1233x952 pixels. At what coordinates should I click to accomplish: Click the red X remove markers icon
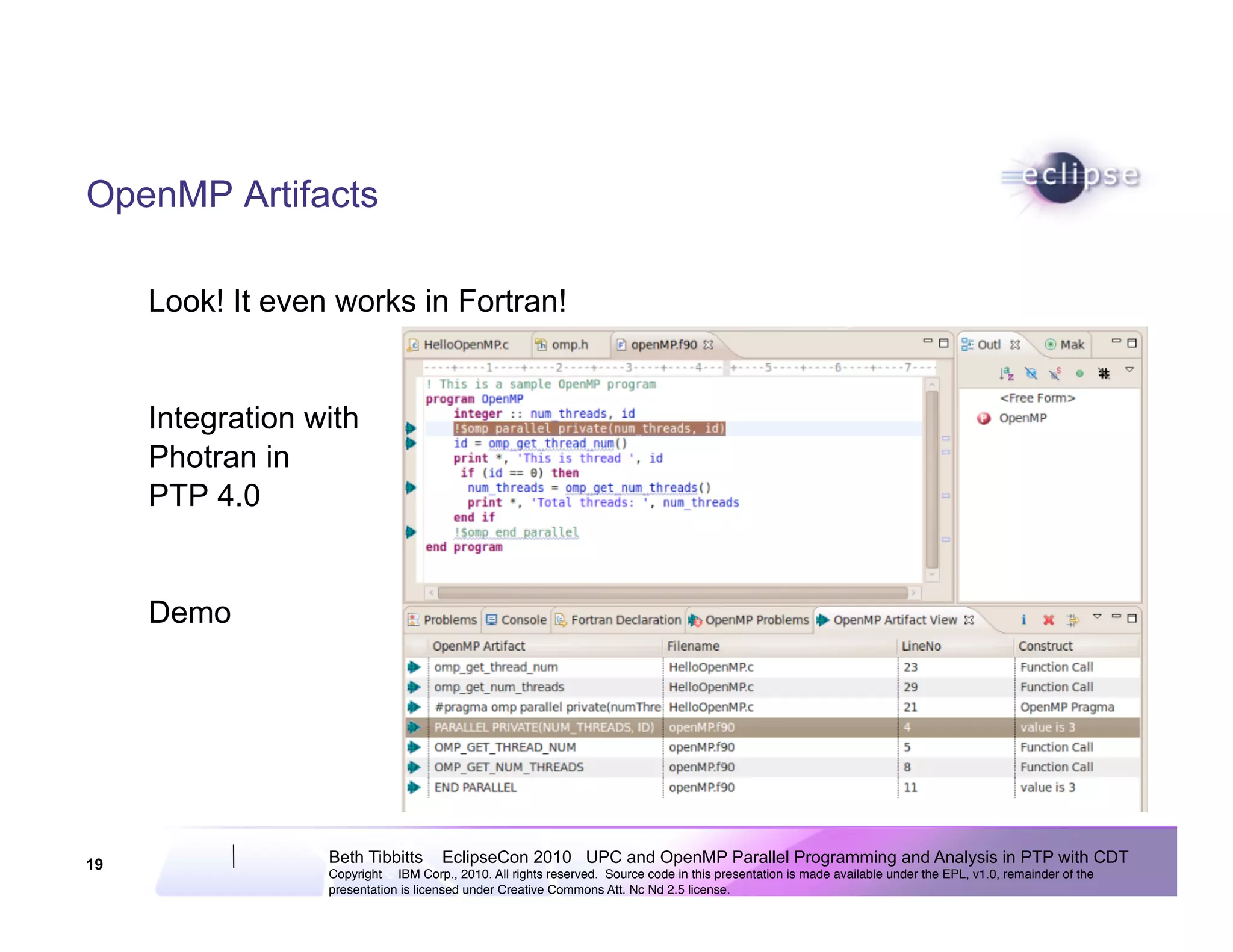point(1048,619)
